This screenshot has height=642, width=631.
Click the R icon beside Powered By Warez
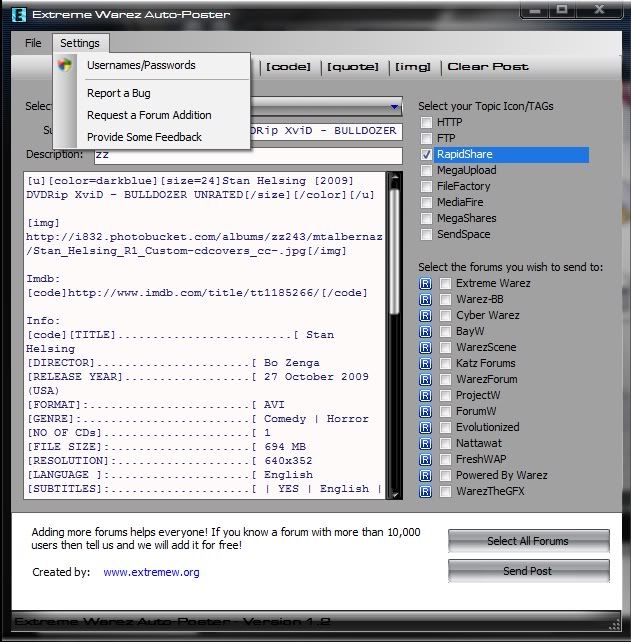[425, 475]
